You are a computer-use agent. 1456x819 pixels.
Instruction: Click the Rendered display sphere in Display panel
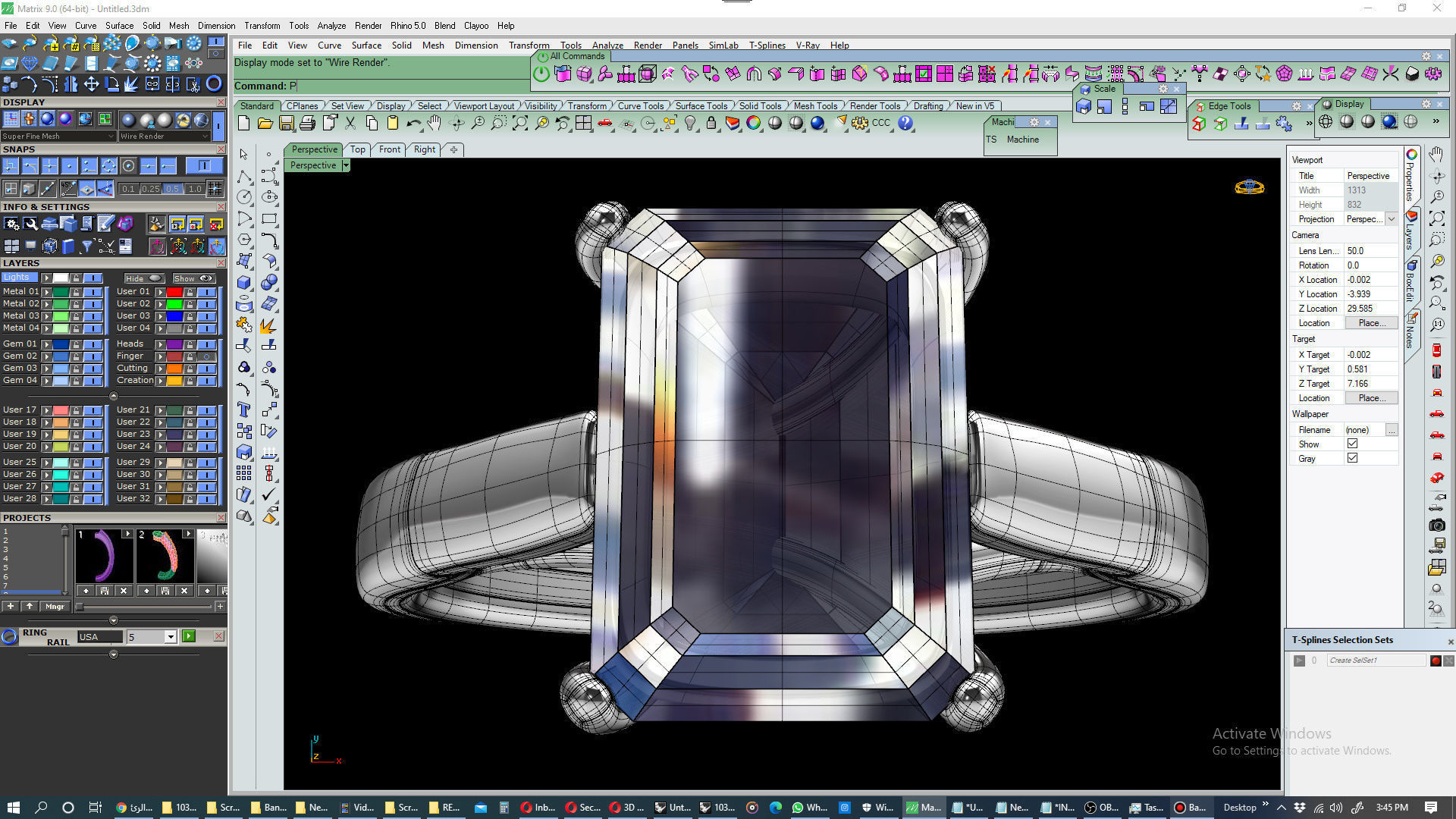click(1389, 121)
